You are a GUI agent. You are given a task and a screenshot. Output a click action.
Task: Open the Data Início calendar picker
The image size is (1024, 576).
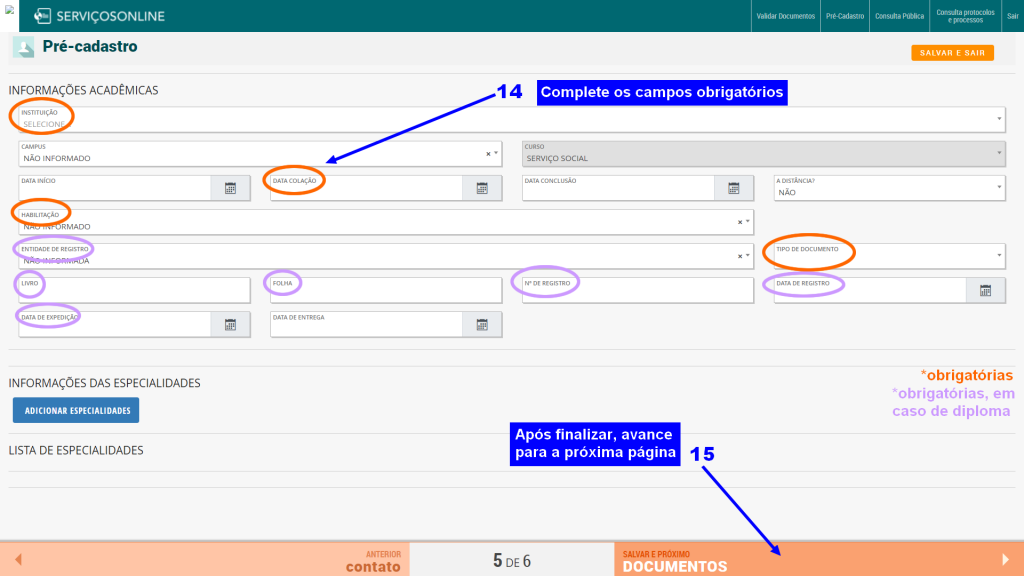230,188
